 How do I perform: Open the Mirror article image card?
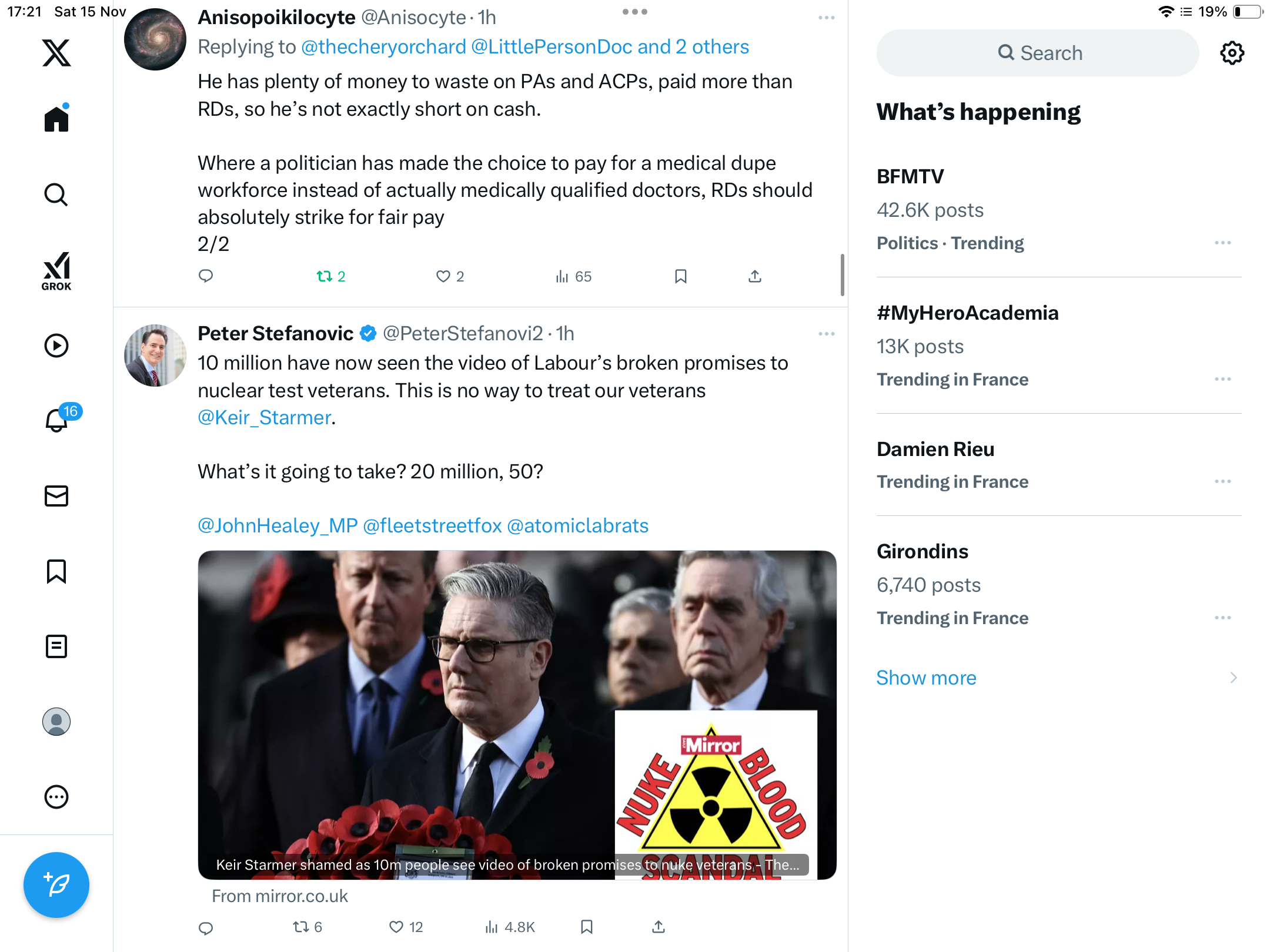[x=517, y=715]
